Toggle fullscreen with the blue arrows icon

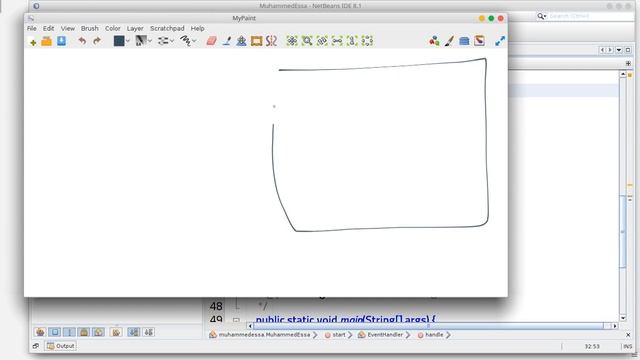coord(500,41)
